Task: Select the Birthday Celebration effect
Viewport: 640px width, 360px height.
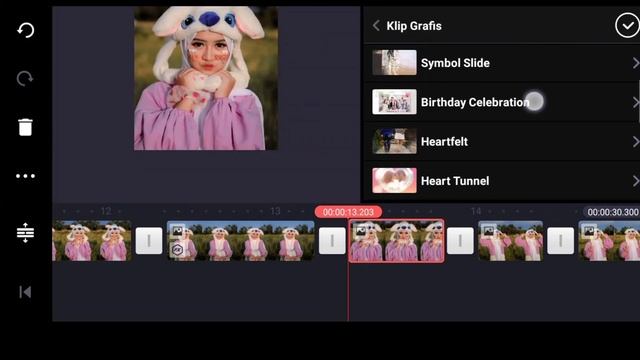Action: tap(502, 102)
